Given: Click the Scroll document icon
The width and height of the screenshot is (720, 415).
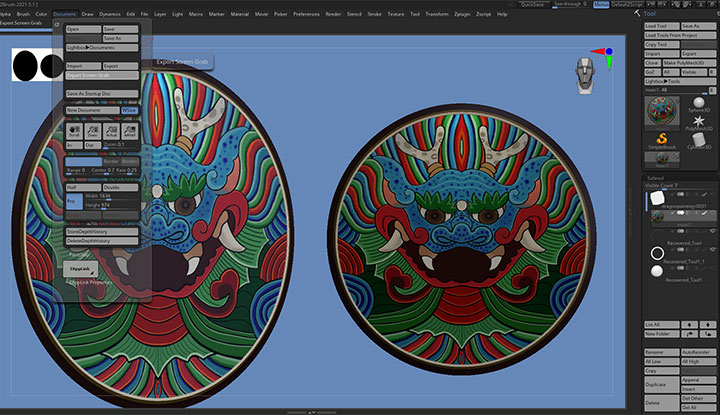Looking at the screenshot, I should pos(74,131).
